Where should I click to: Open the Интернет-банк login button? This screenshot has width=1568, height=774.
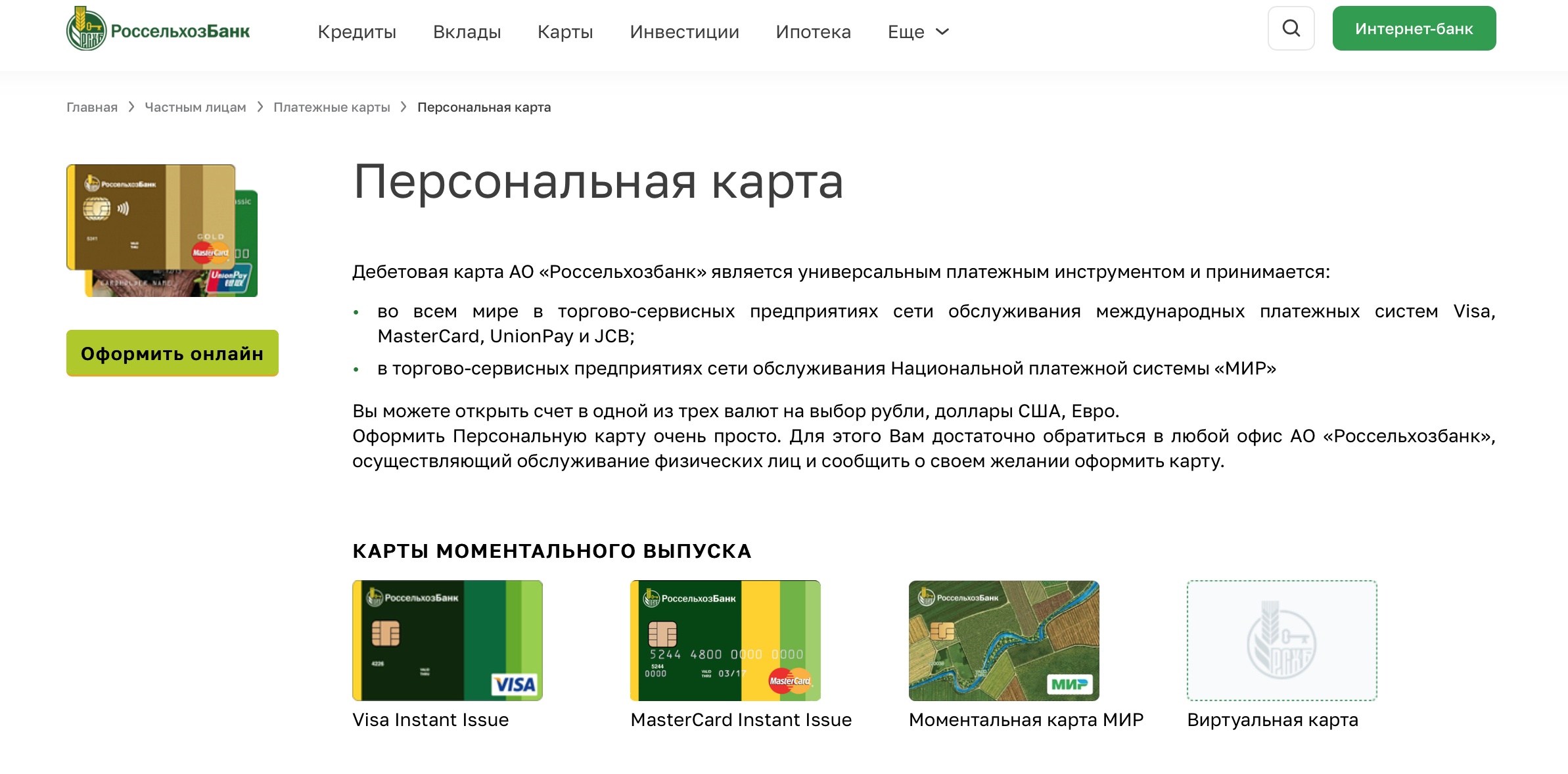tap(1414, 28)
